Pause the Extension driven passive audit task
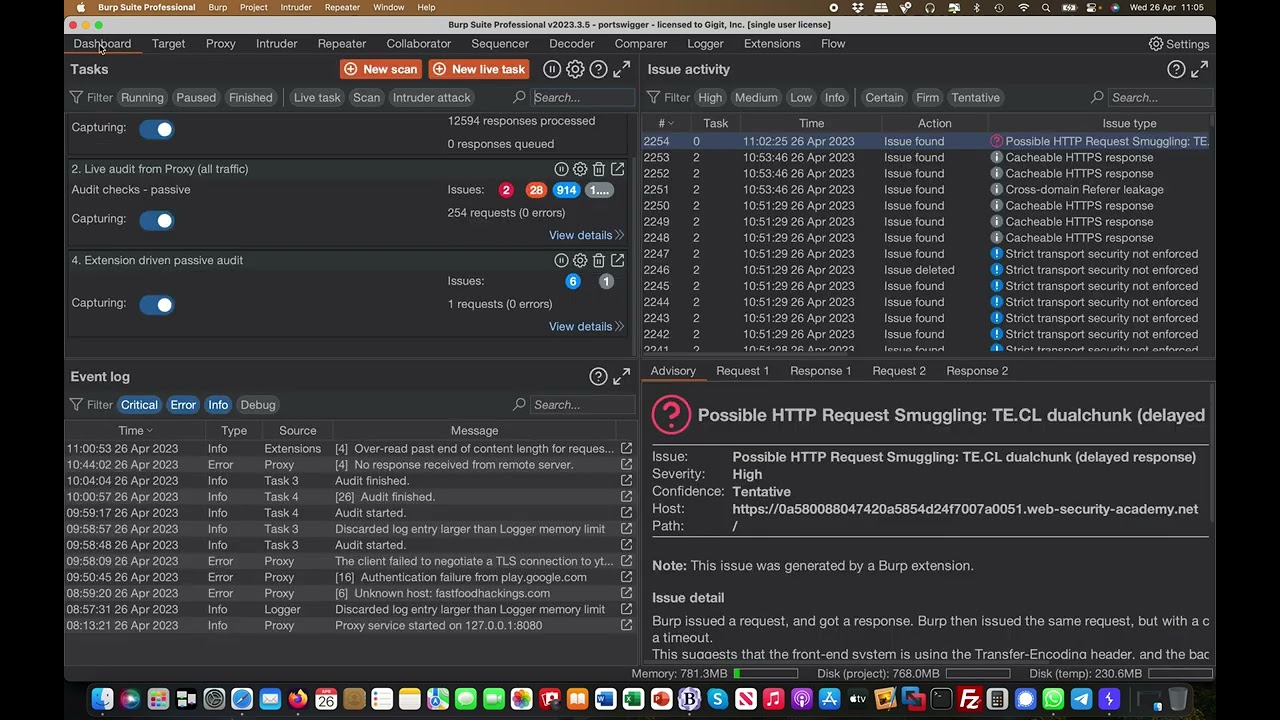The width and height of the screenshot is (1280, 720). tap(561, 260)
